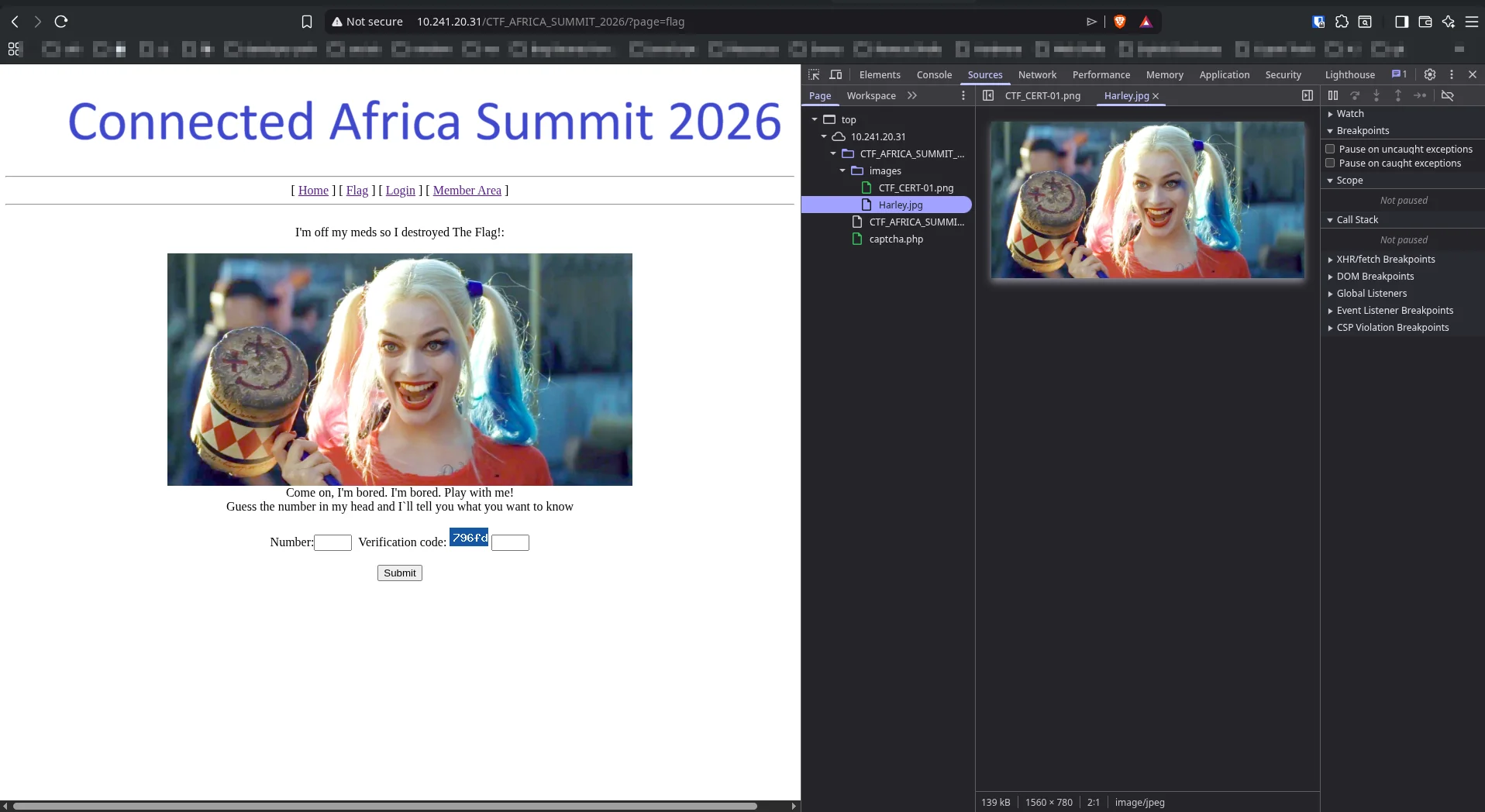Open the Performance tab
This screenshot has width=1485, height=812.
point(1101,74)
